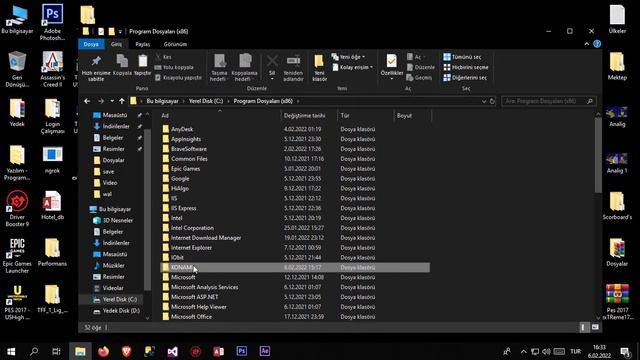Switch to large icons view in status bar
This screenshot has width=640, height=360.
pyautogui.click(x=596, y=327)
